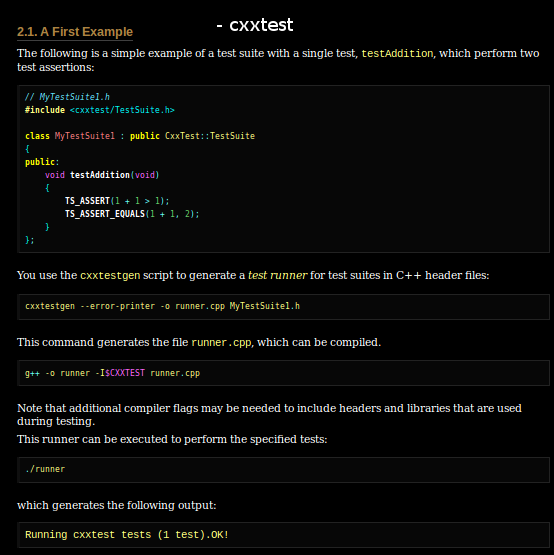Click the "2.1. A First Example" heading link
554x555 pixels.
pos(75,32)
